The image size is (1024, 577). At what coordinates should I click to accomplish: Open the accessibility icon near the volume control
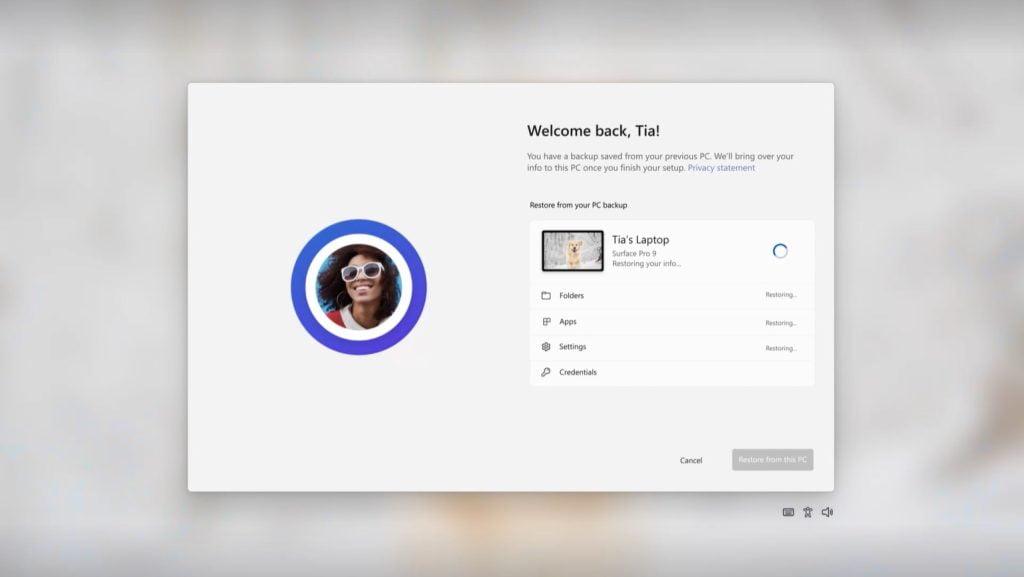click(808, 511)
